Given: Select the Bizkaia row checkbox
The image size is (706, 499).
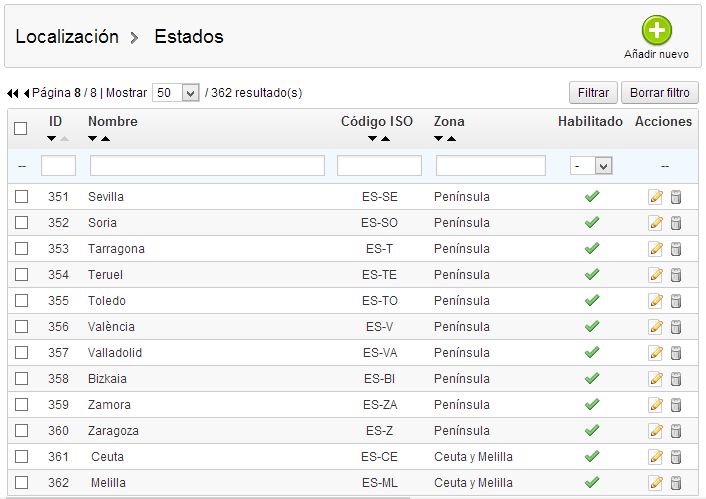Looking at the screenshot, I should [21, 379].
